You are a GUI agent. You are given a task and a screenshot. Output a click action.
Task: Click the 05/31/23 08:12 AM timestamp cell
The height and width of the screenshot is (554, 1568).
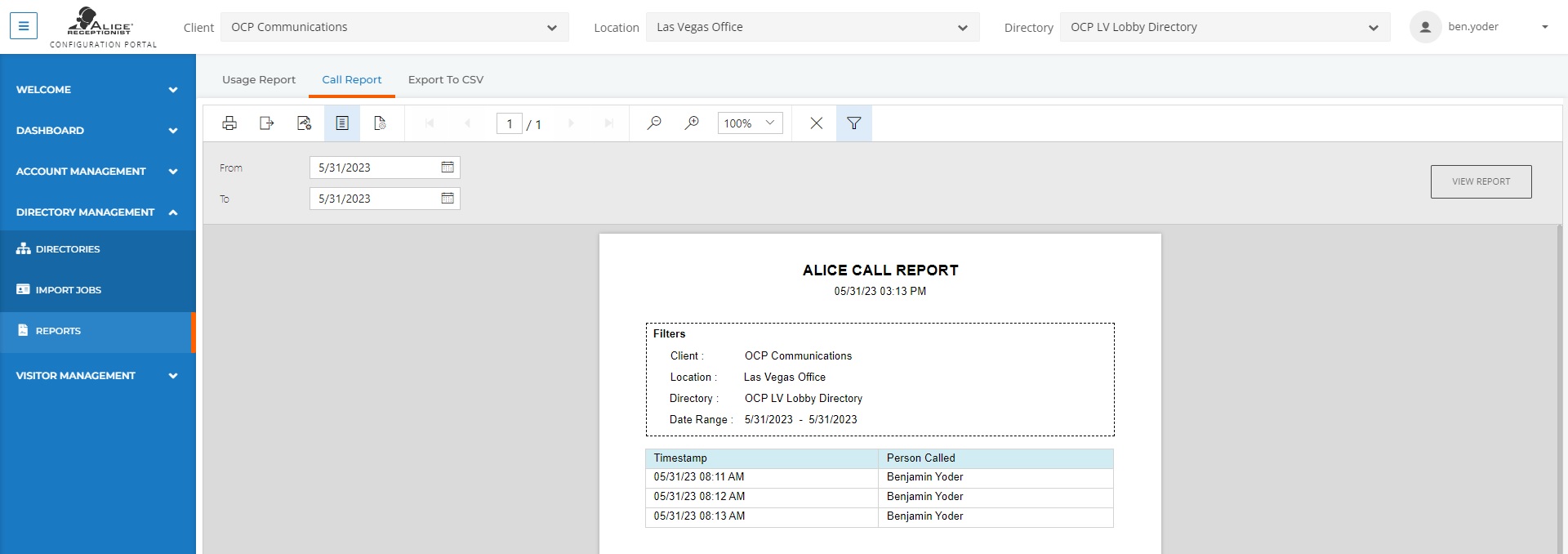click(761, 497)
